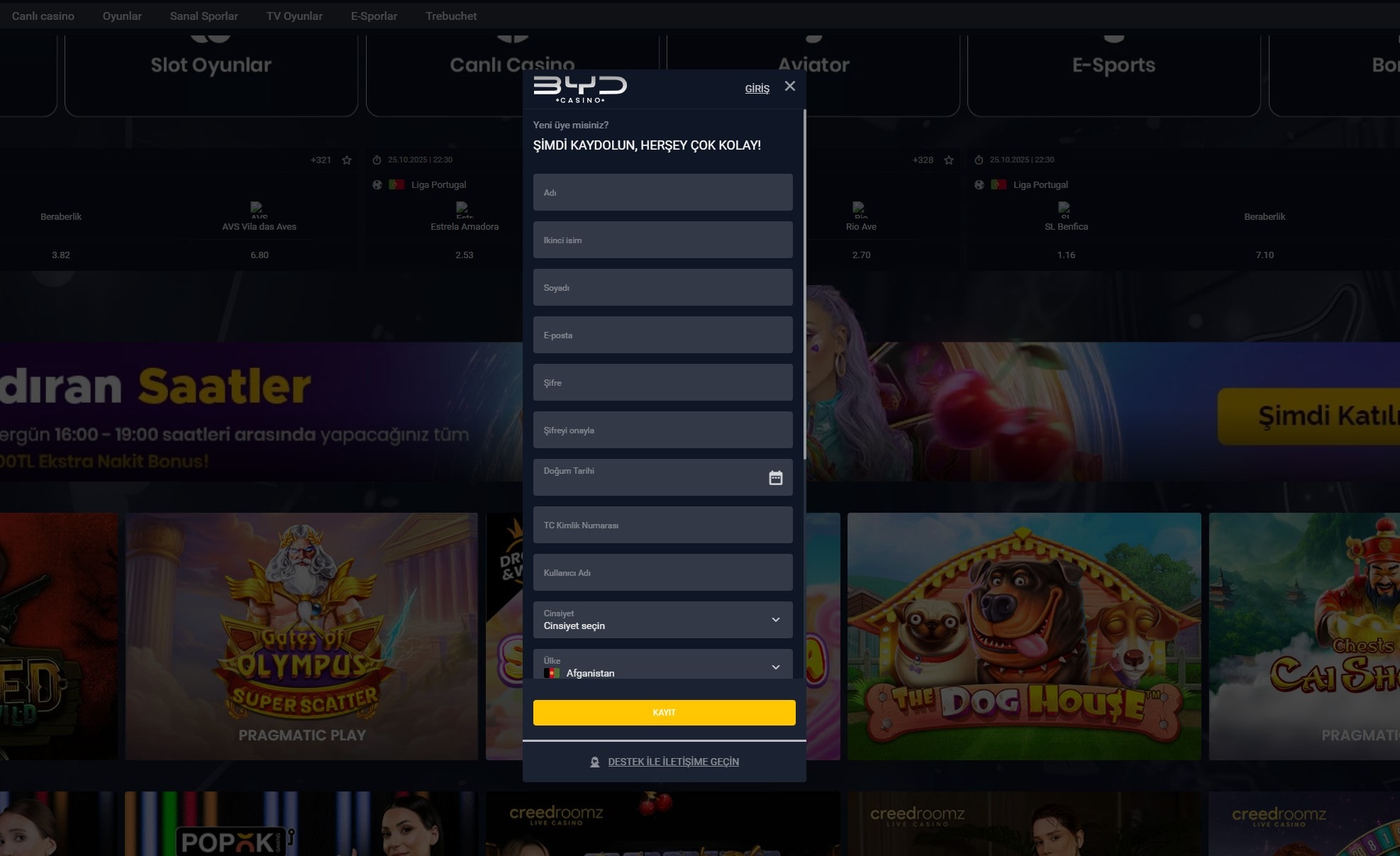Click the match time clock icon

click(376, 160)
